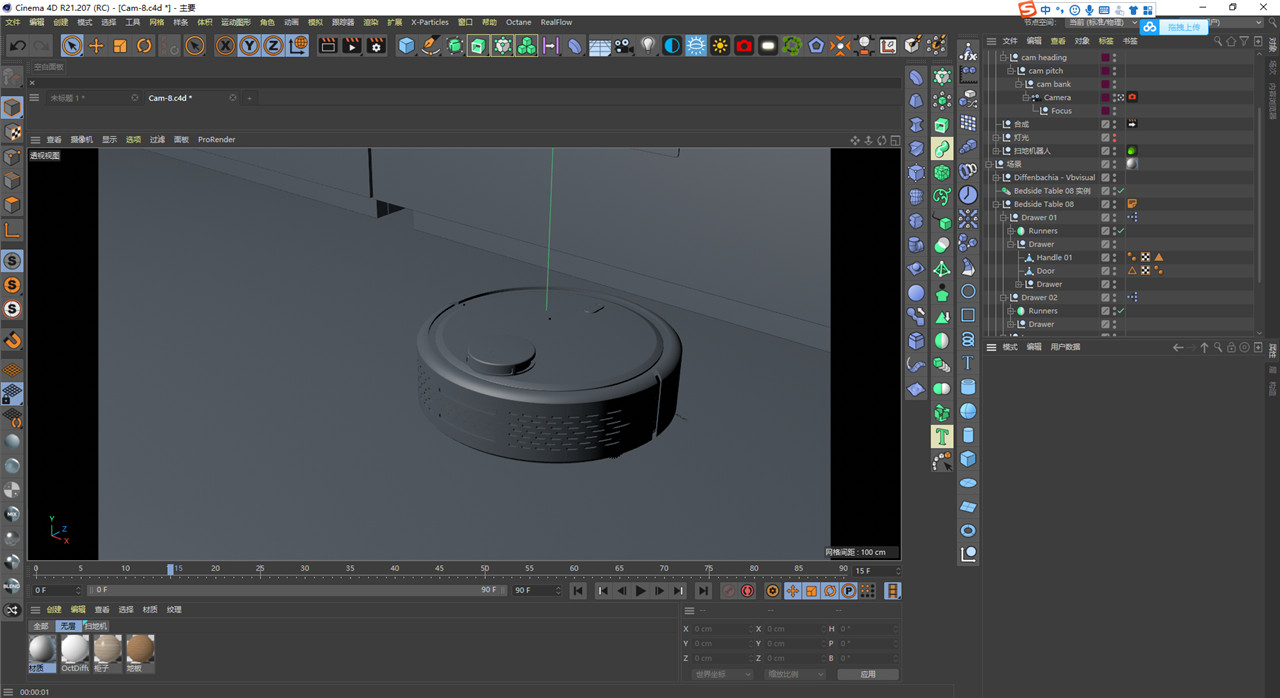The height and width of the screenshot is (698, 1280).
Task: Expand the Diffenbachia - Vbvisual node
Action: coord(996,178)
